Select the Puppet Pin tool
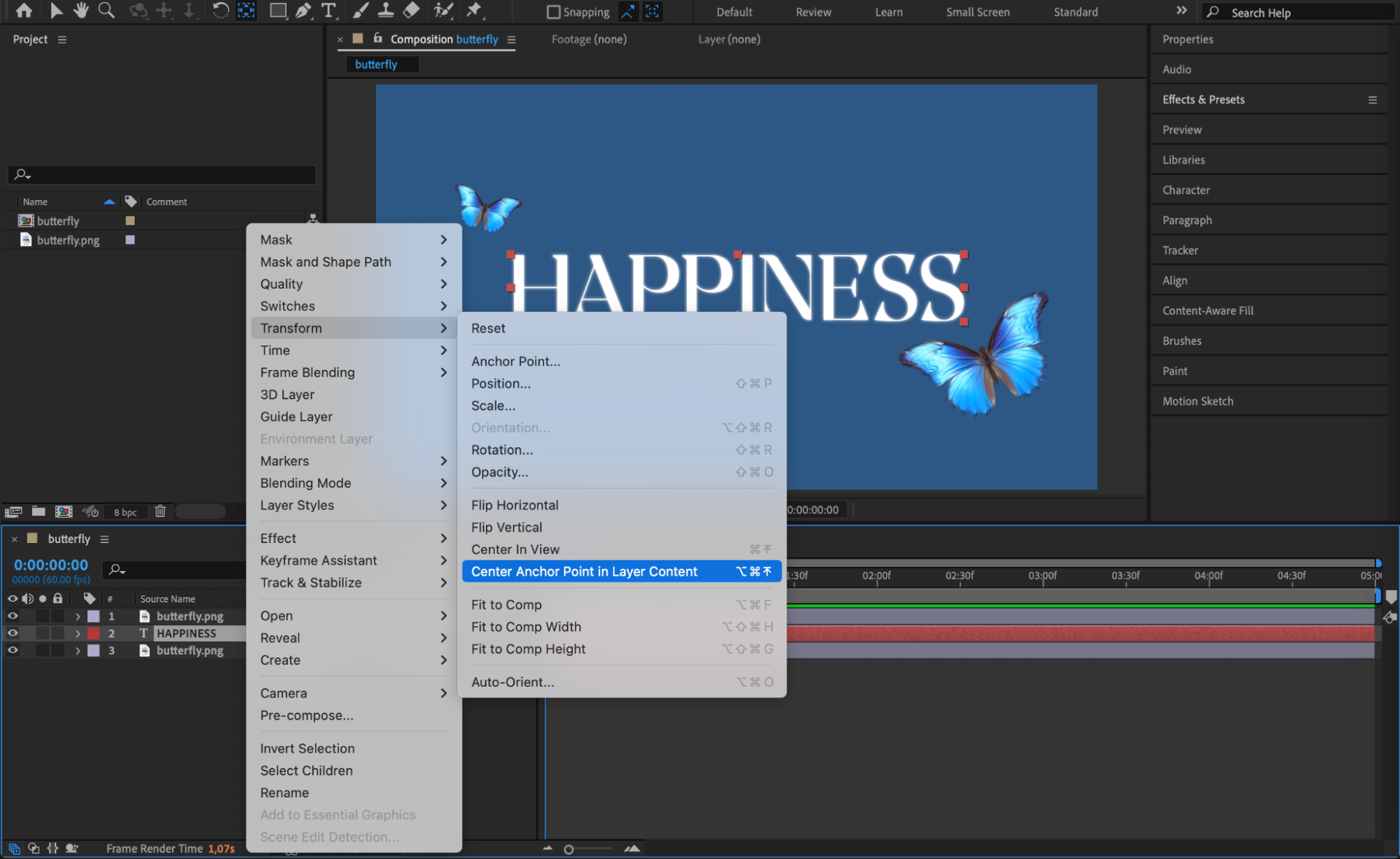 click(474, 11)
